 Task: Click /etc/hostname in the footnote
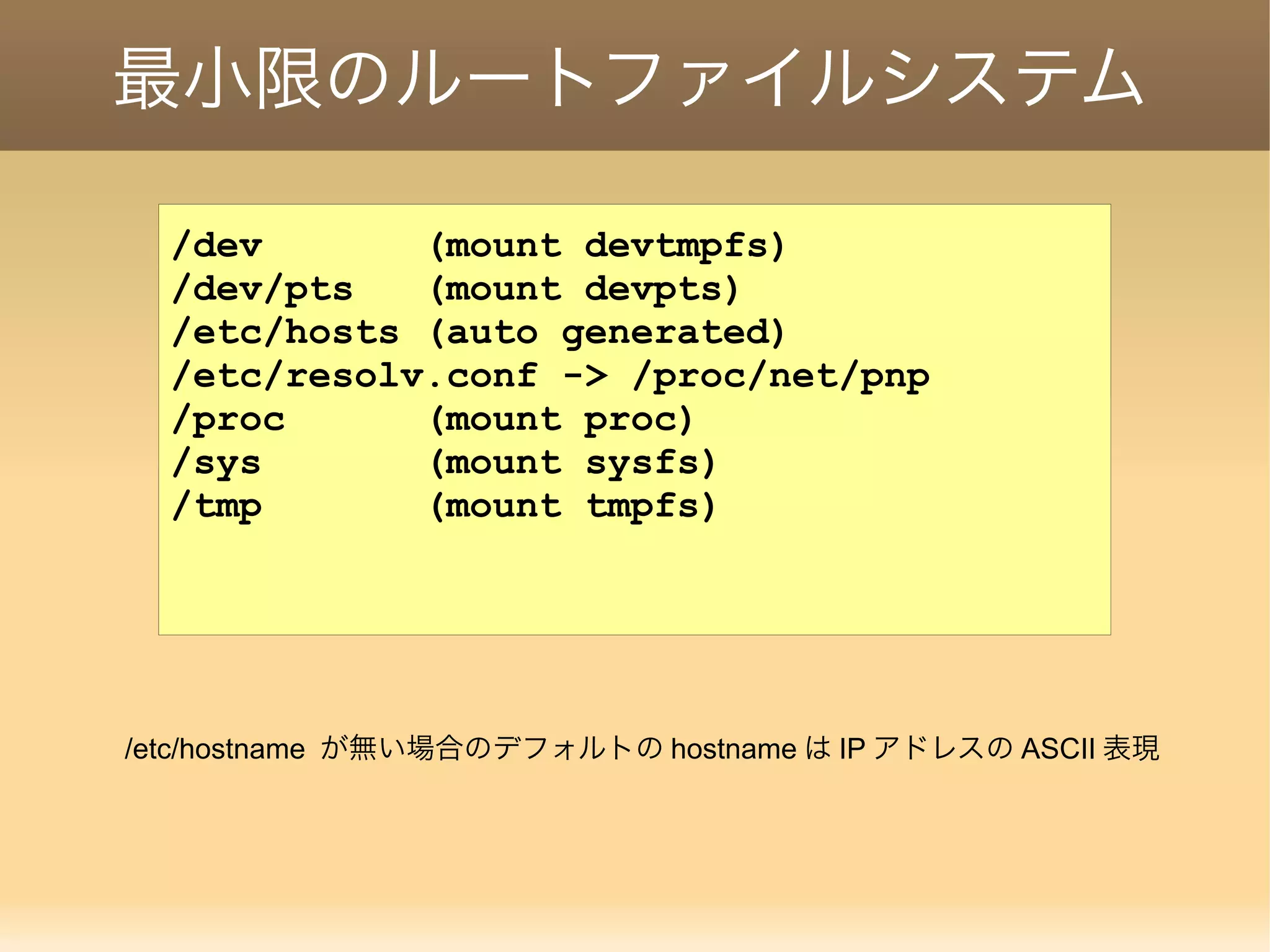pyautogui.click(x=215, y=749)
